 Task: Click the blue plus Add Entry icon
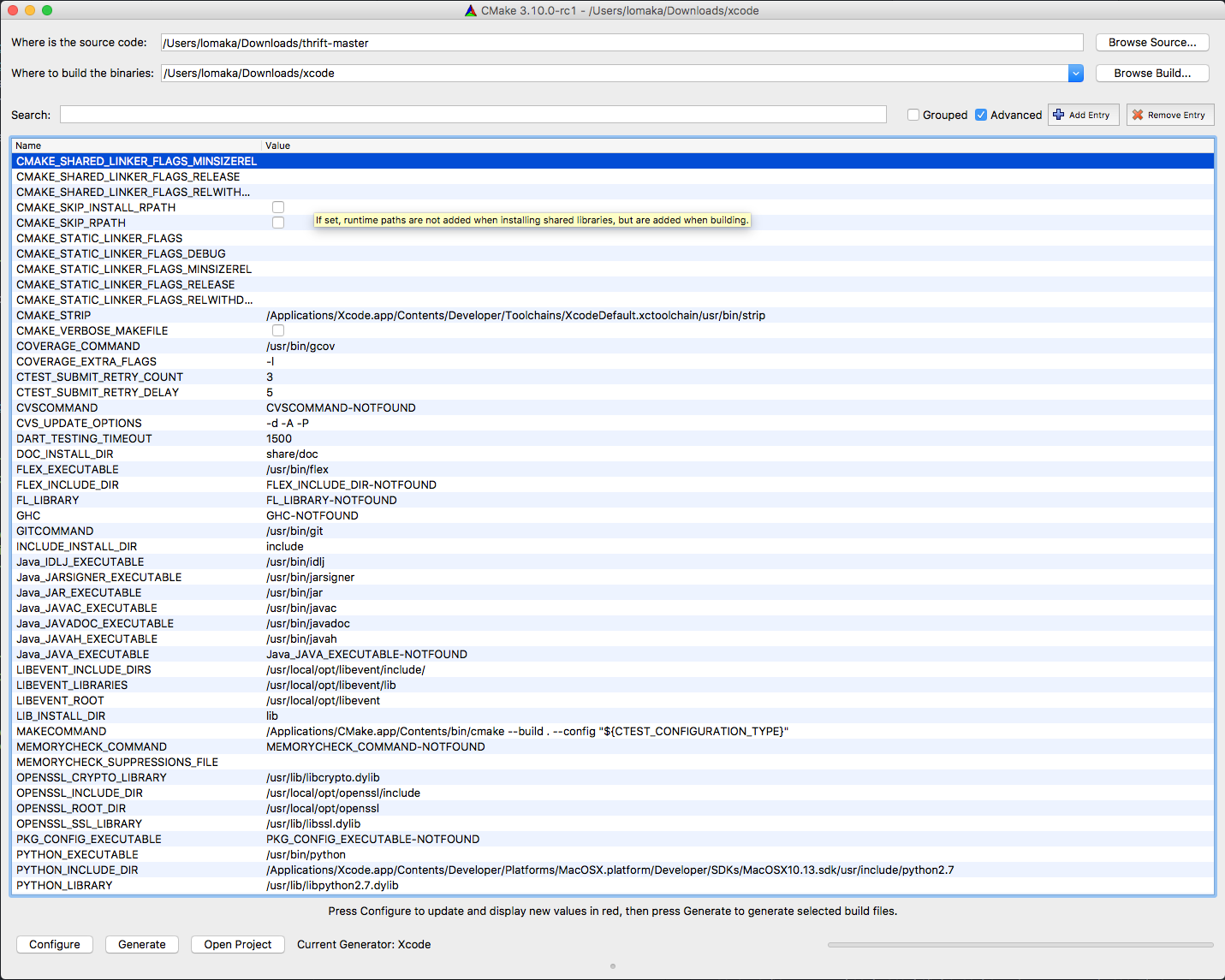[x=1059, y=115]
